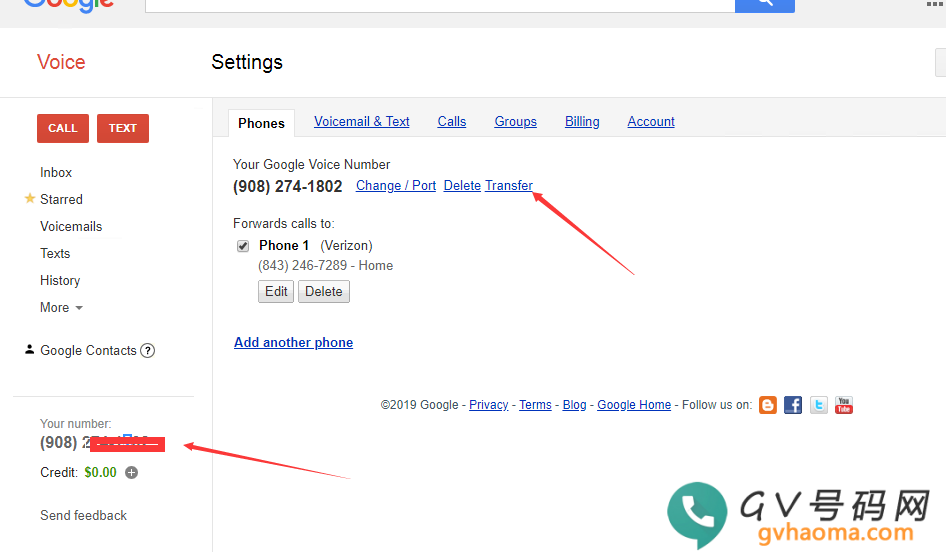The image size is (946, 552).
Task: Open the YouTube follow icon
Action: [x=843, y=405]
